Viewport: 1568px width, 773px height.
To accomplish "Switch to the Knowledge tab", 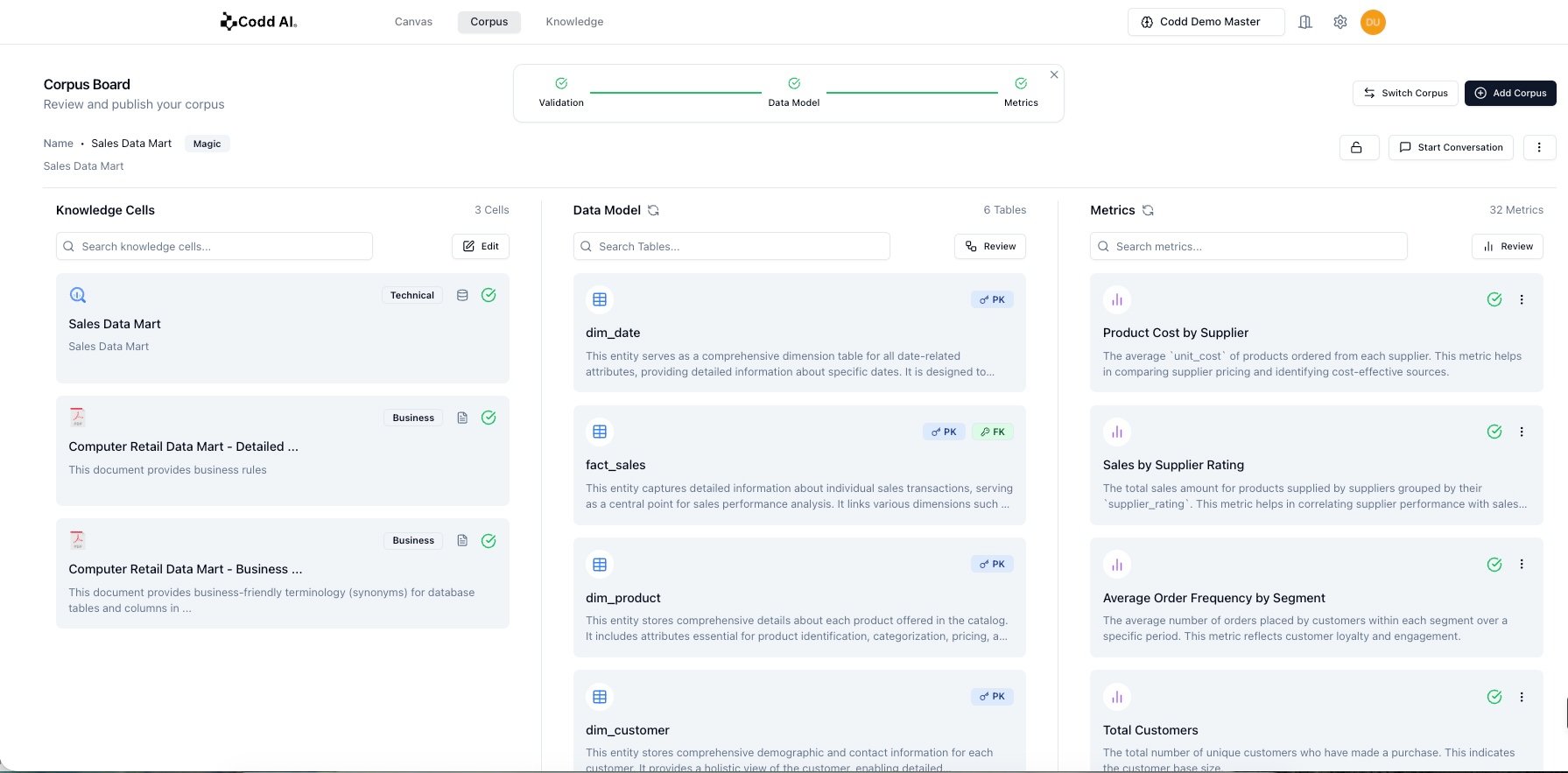I will click(574, 22).
